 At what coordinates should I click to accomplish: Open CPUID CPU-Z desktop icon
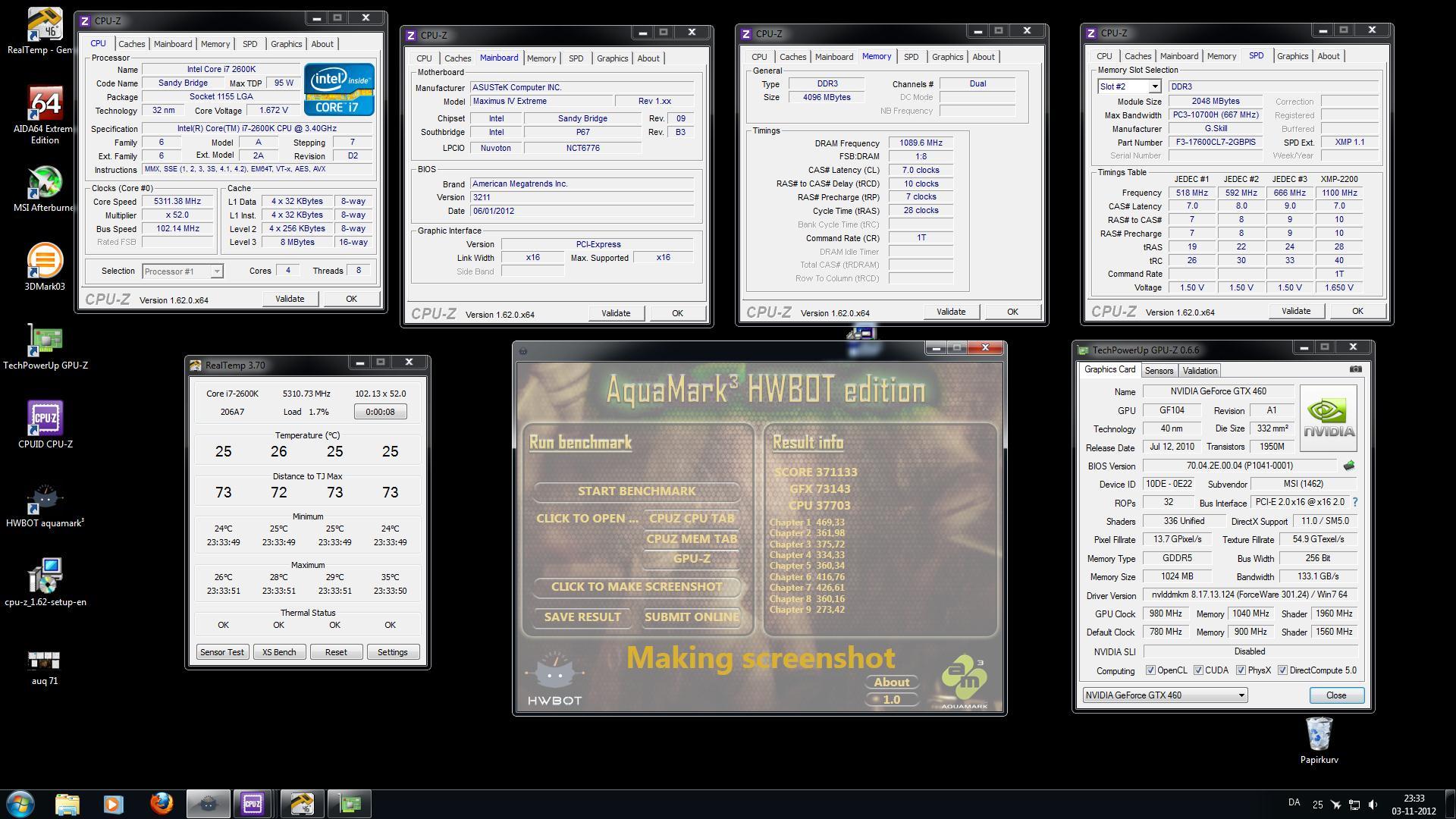[44, 425]
